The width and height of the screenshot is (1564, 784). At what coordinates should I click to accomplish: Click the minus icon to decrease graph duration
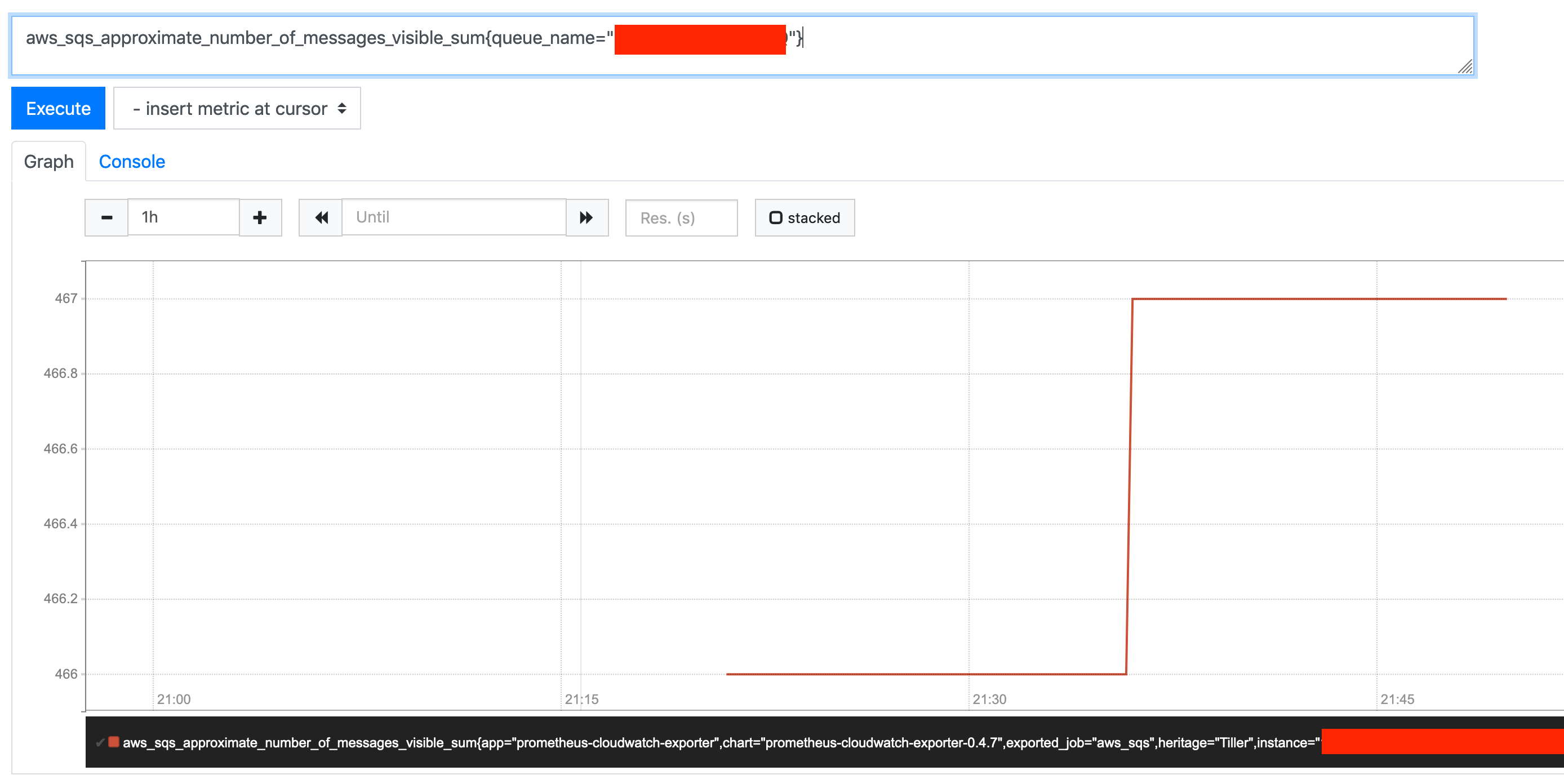(x=106, y=217)
